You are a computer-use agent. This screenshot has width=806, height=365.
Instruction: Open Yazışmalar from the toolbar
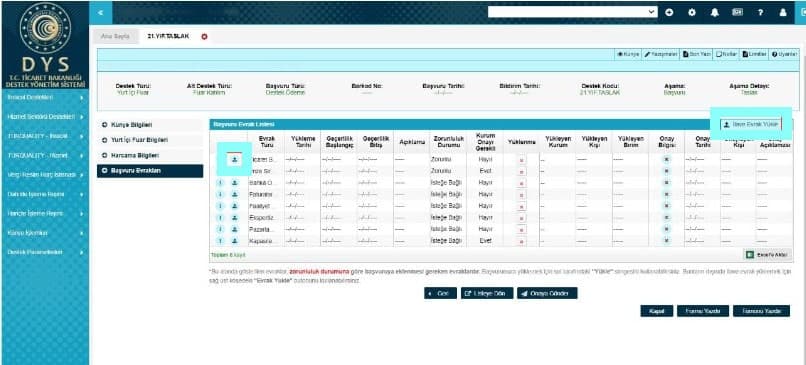(x=661, y=54)
